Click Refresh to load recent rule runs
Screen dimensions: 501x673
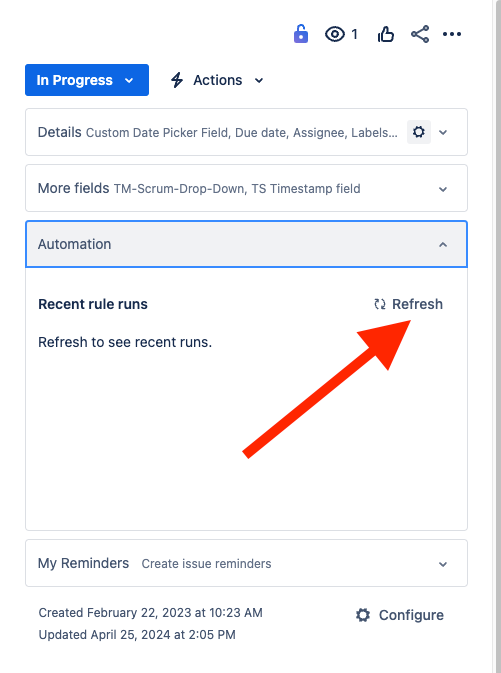(408, 304)
